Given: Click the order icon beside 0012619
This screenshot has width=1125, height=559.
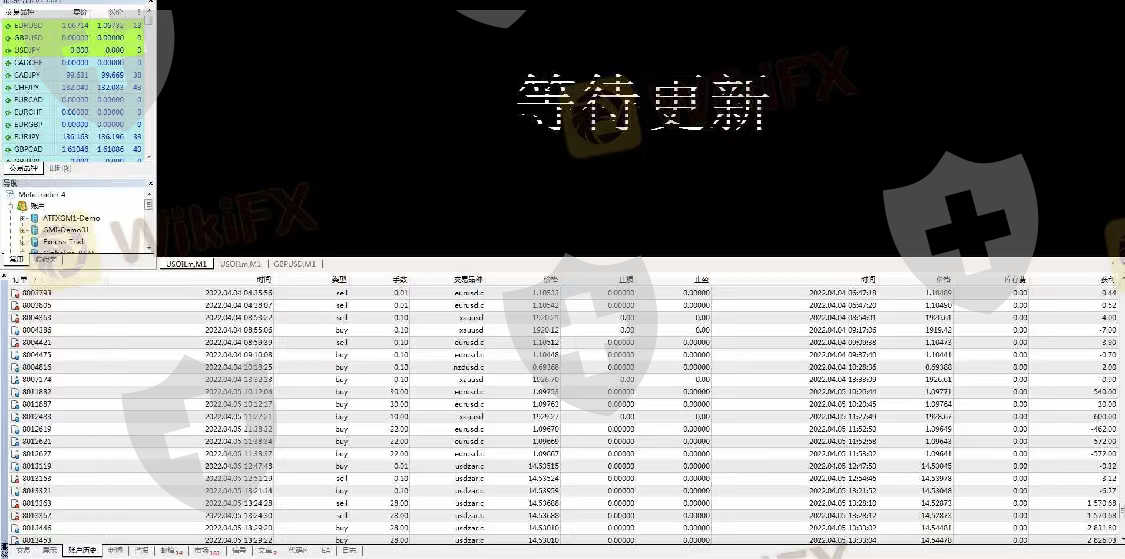Looking at the screenshot, I should [15, 429].
